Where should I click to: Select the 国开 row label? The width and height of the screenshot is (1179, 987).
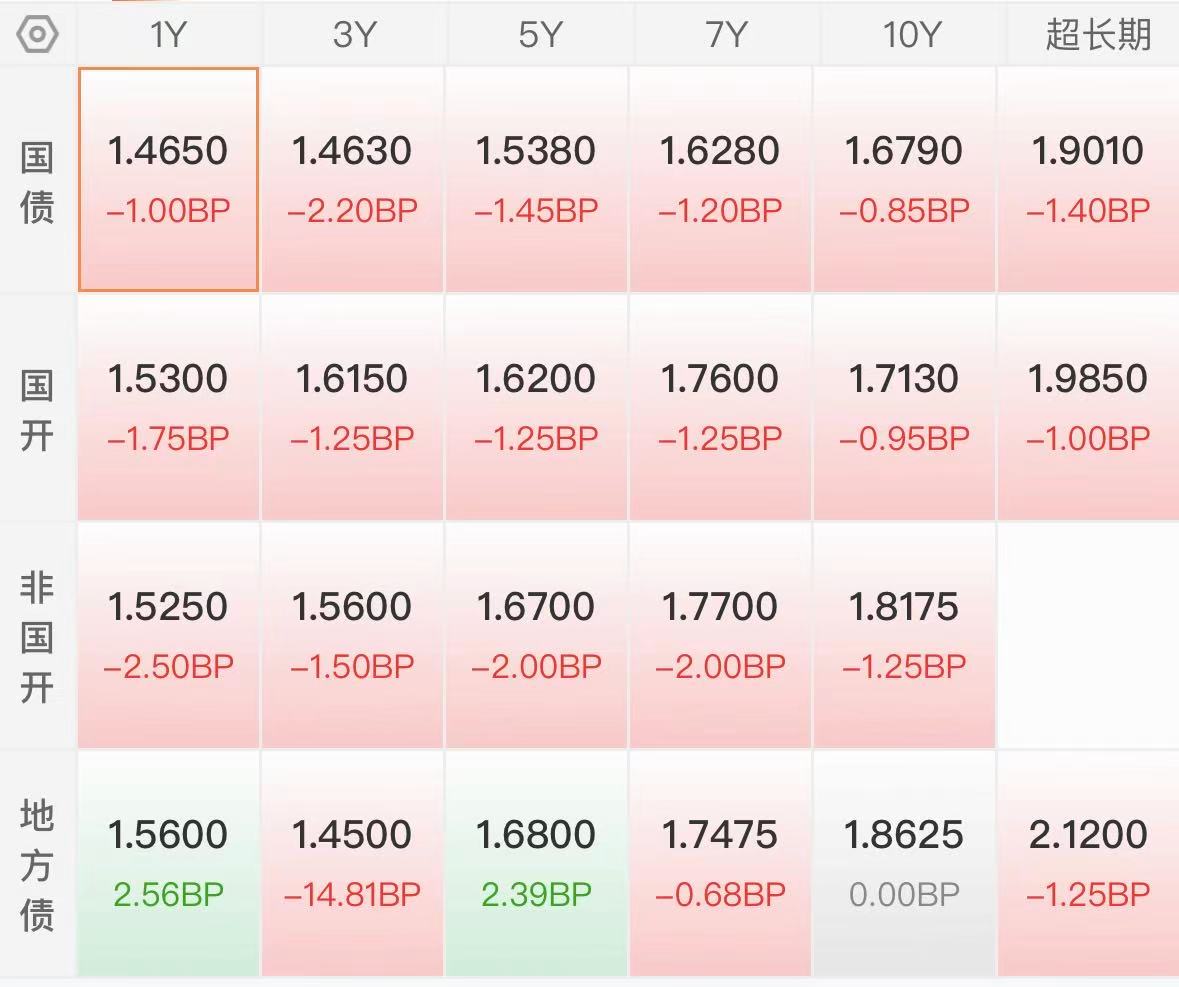[x=37, y=410]
